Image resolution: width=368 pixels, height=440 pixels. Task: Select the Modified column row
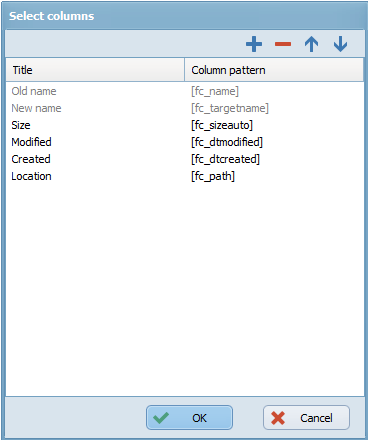coord(185,142)
